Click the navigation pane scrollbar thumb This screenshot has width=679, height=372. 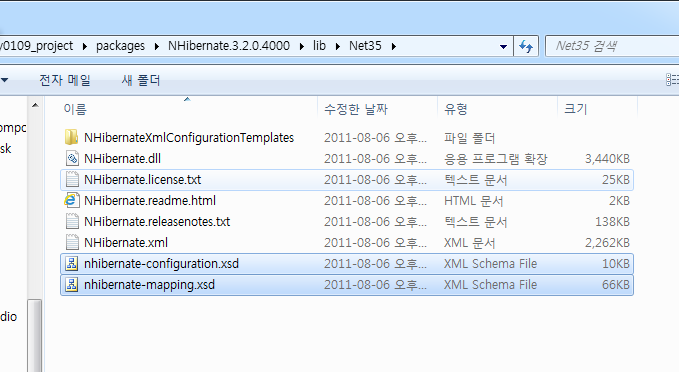pos(35,336)
